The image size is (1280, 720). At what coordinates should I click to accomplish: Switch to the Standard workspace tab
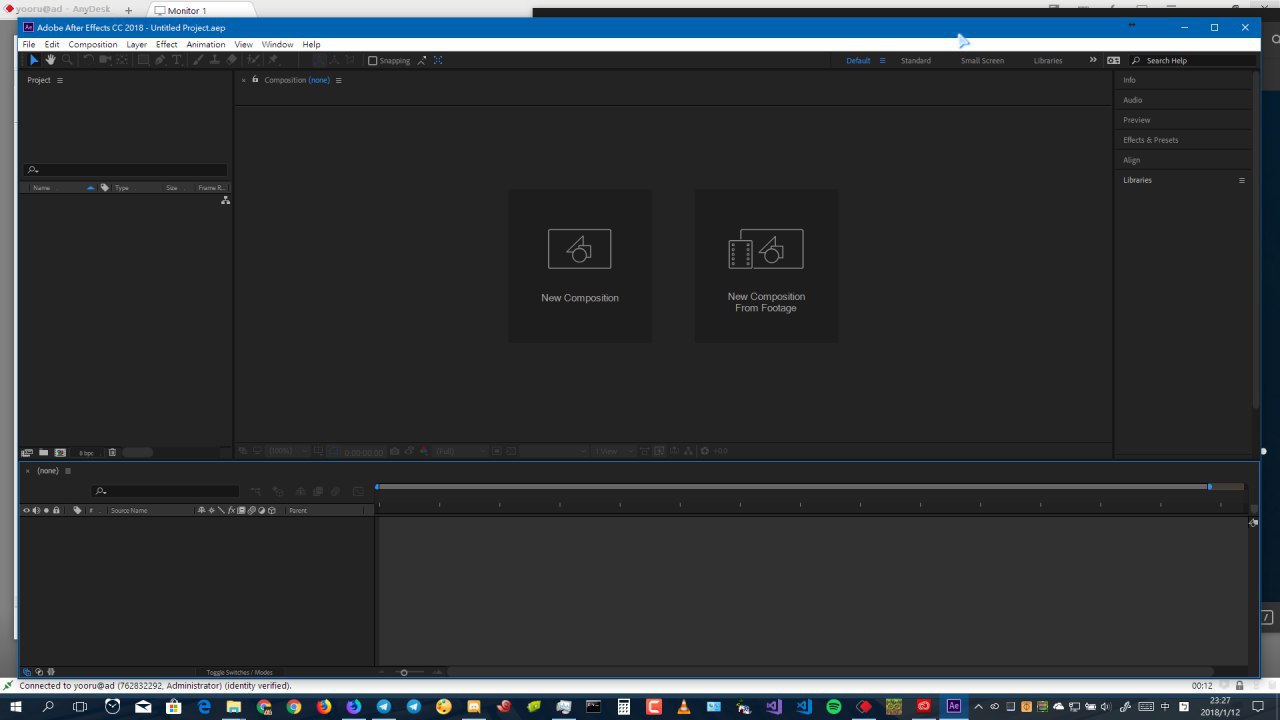(915, 61)
